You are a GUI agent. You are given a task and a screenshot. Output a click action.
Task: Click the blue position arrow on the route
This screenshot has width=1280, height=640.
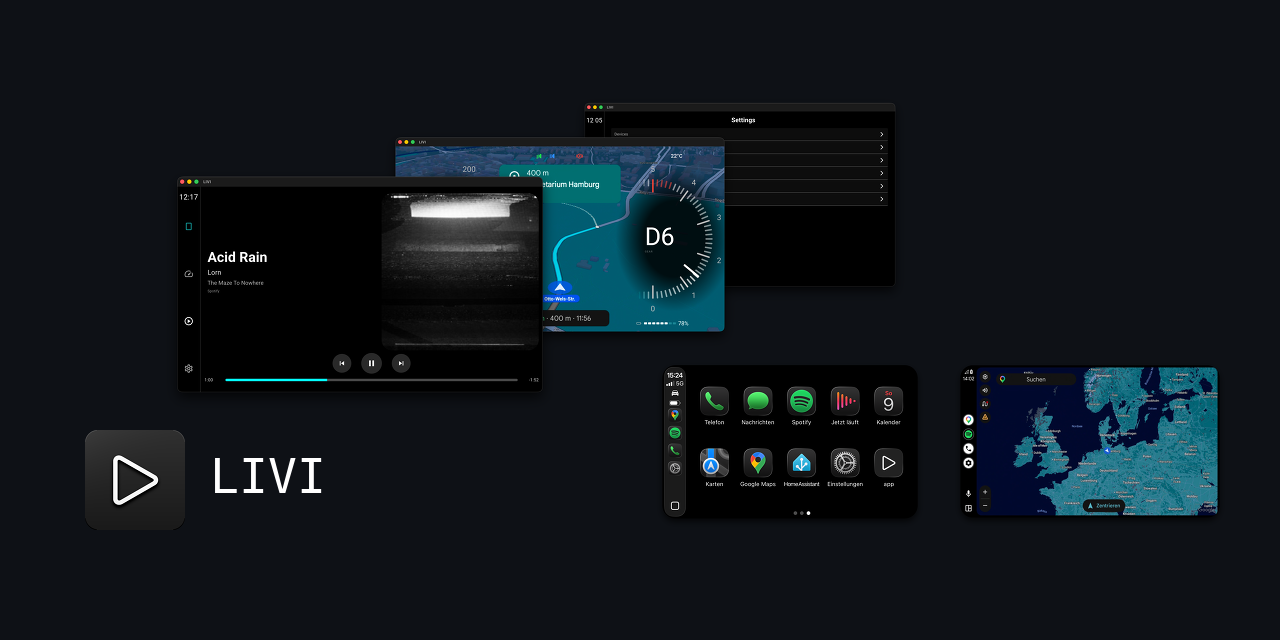(x=559, y=287)
